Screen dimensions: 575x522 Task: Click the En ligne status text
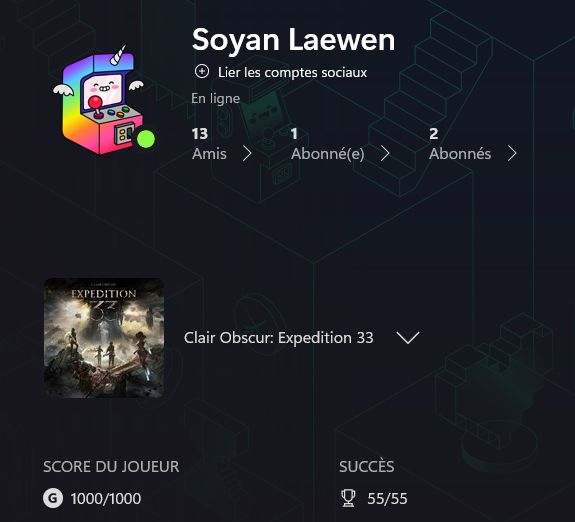216,98
